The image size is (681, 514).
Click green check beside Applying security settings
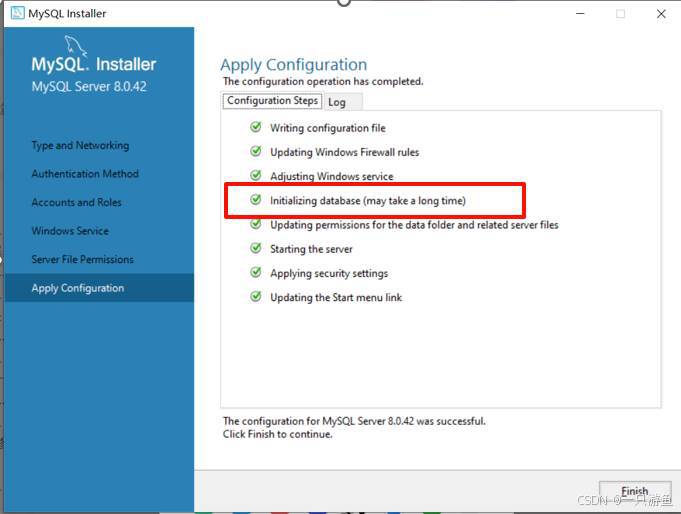coord(256,272)
